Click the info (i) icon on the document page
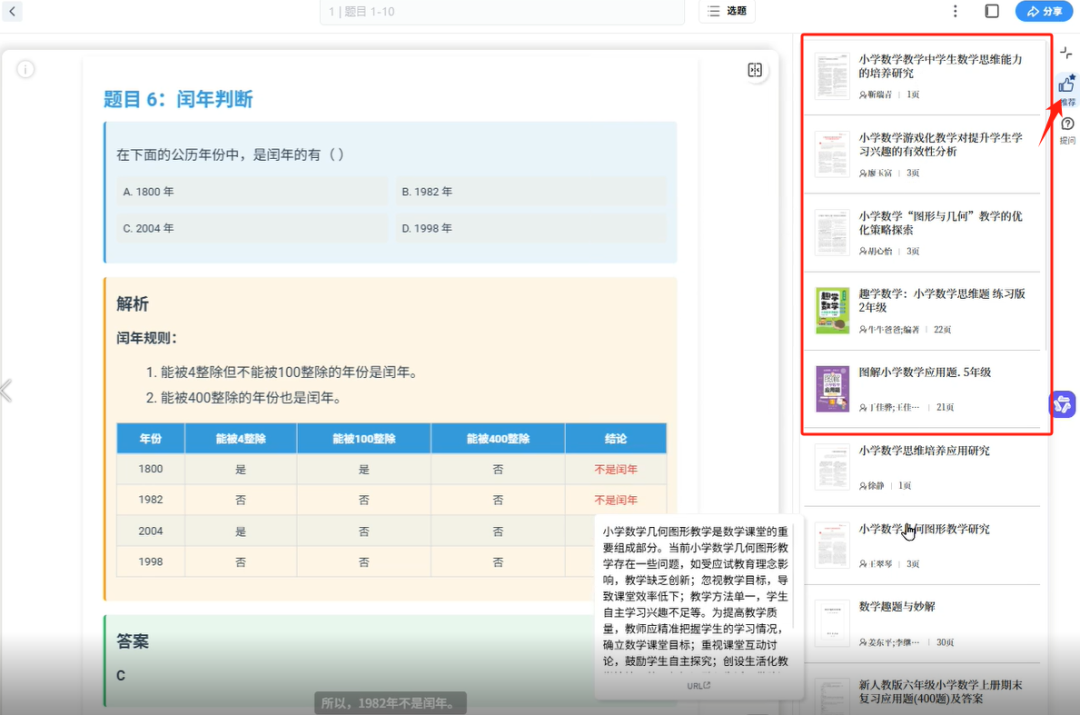Viewport: 1080px width, 715px height. click(x=25, y=69)
